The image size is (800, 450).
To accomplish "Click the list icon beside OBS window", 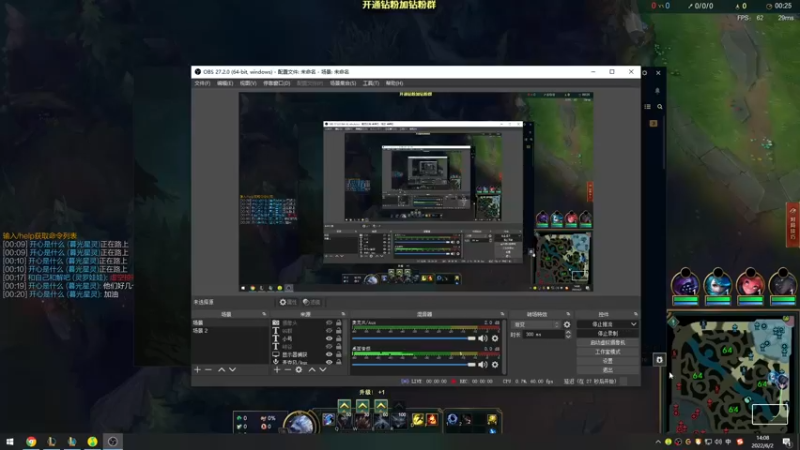I will click(647, 107).
